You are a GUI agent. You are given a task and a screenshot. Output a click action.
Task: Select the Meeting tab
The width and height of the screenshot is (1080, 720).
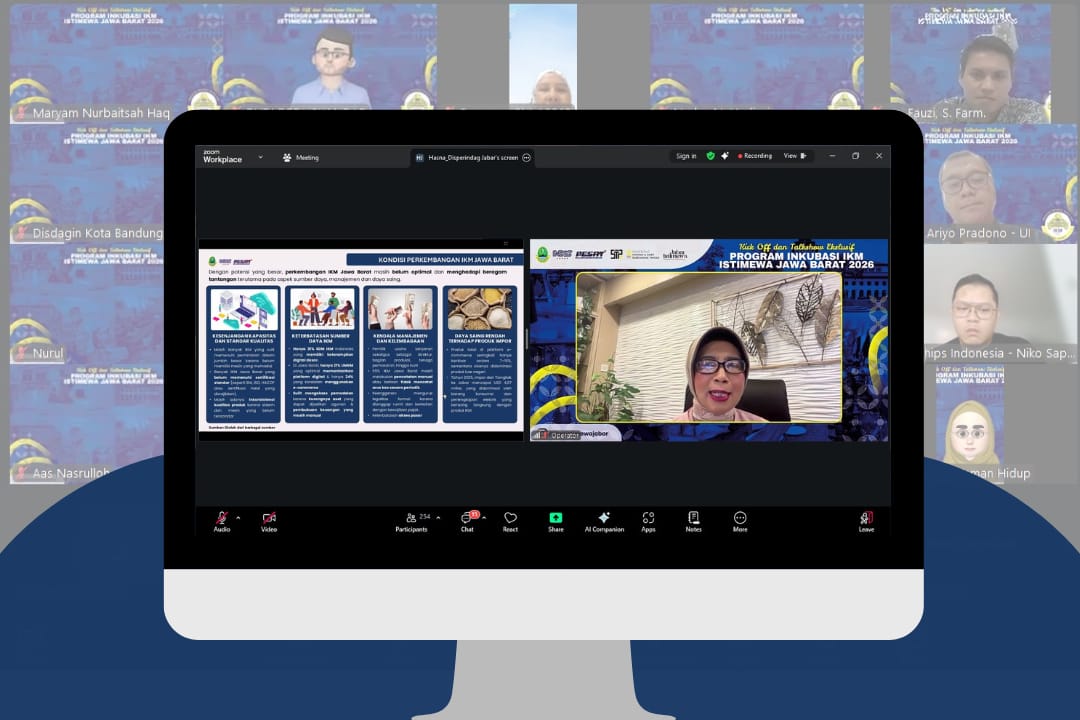[300, 157]
